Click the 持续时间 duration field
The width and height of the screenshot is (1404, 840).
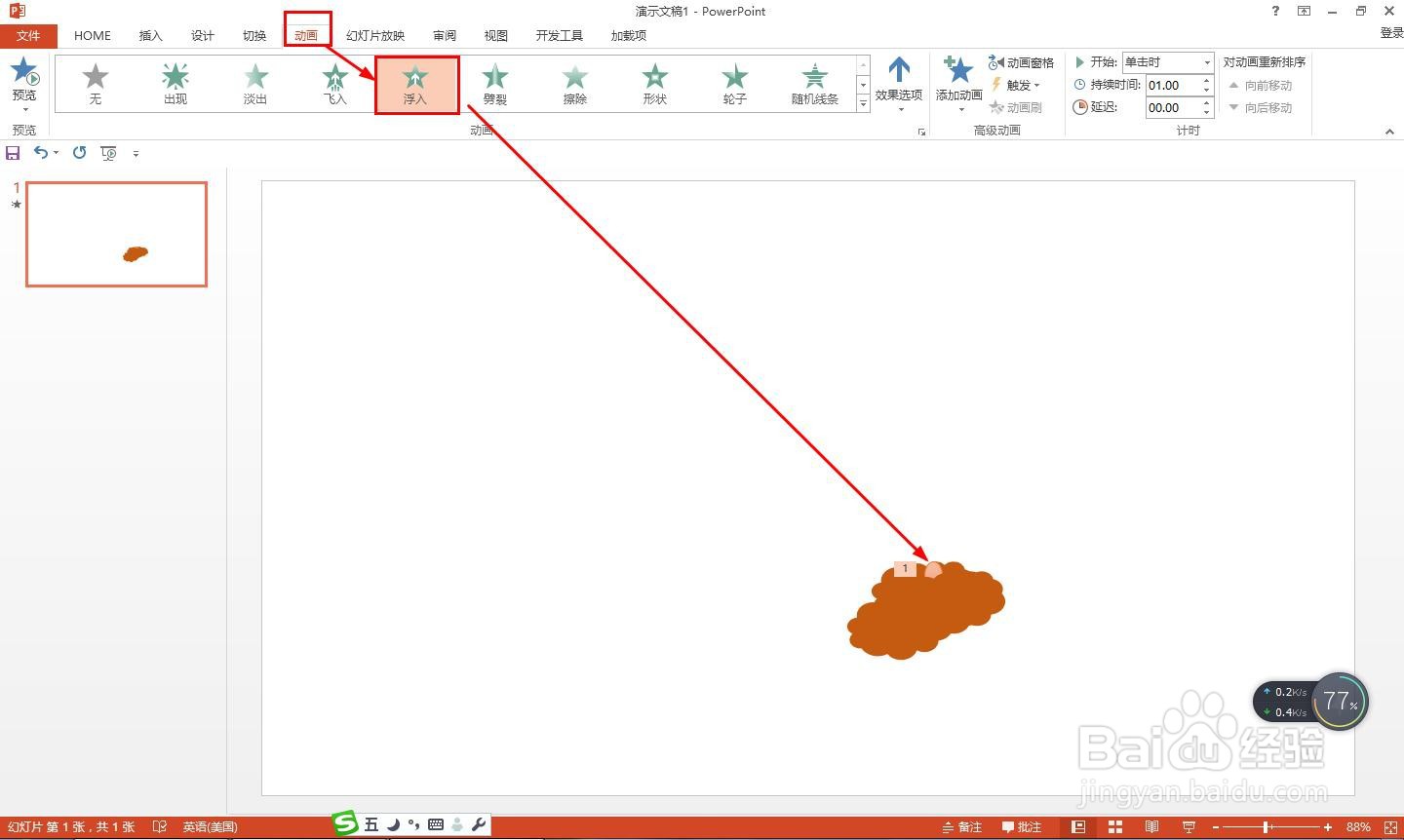[x=1173, y=85]
